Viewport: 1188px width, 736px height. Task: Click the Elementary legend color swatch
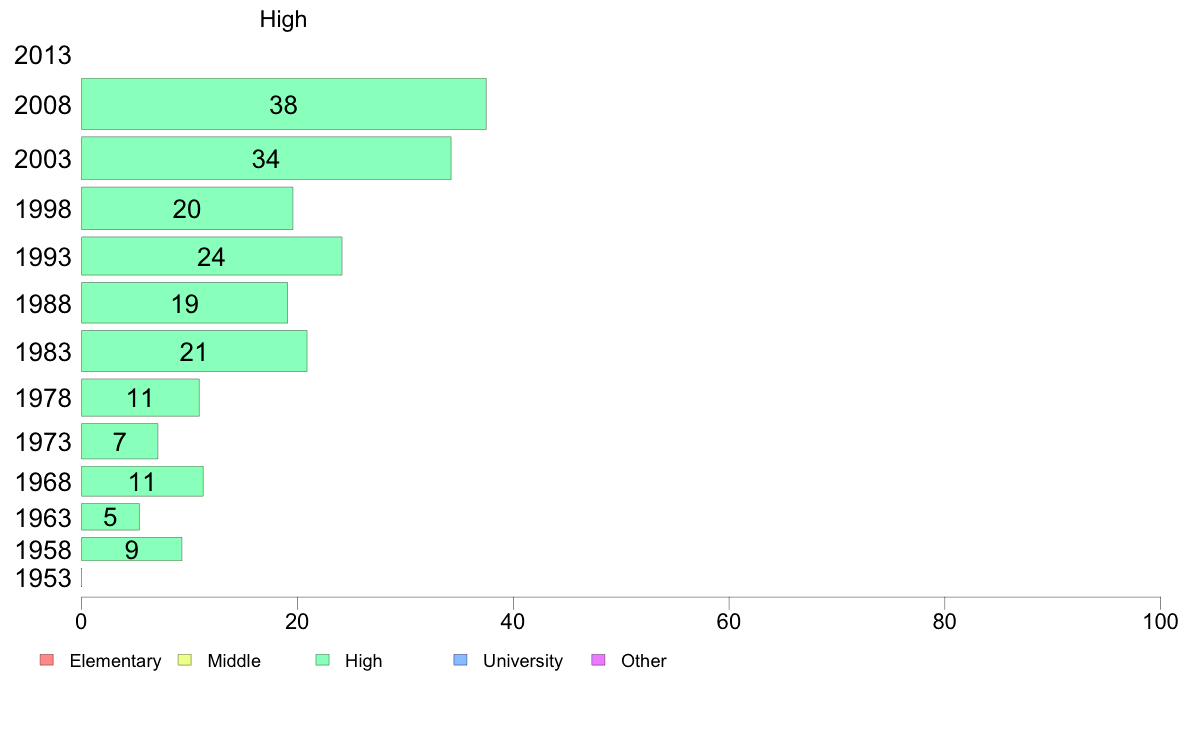46,660
